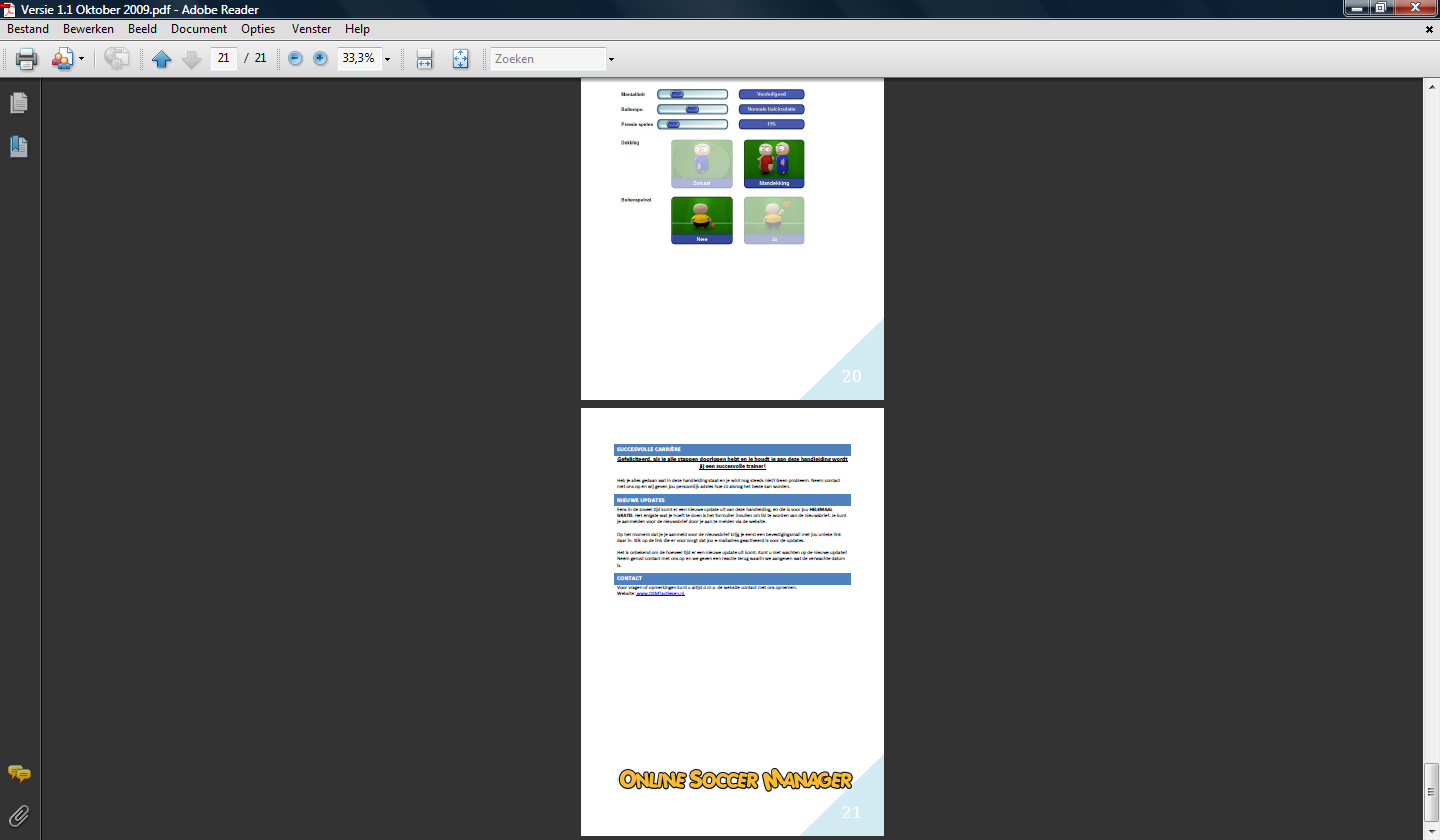1440x840 pixels.
Task: Click the Mentaliteit slider on page 20
Action: (692, 94)
